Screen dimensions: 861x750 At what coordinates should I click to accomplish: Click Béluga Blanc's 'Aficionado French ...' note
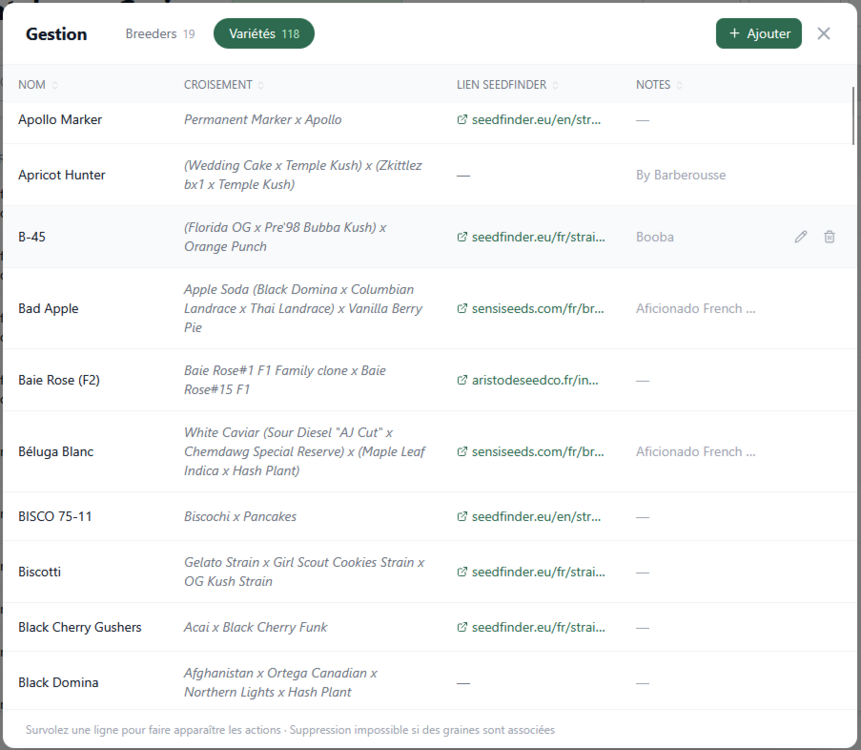[x=696, y=451]
